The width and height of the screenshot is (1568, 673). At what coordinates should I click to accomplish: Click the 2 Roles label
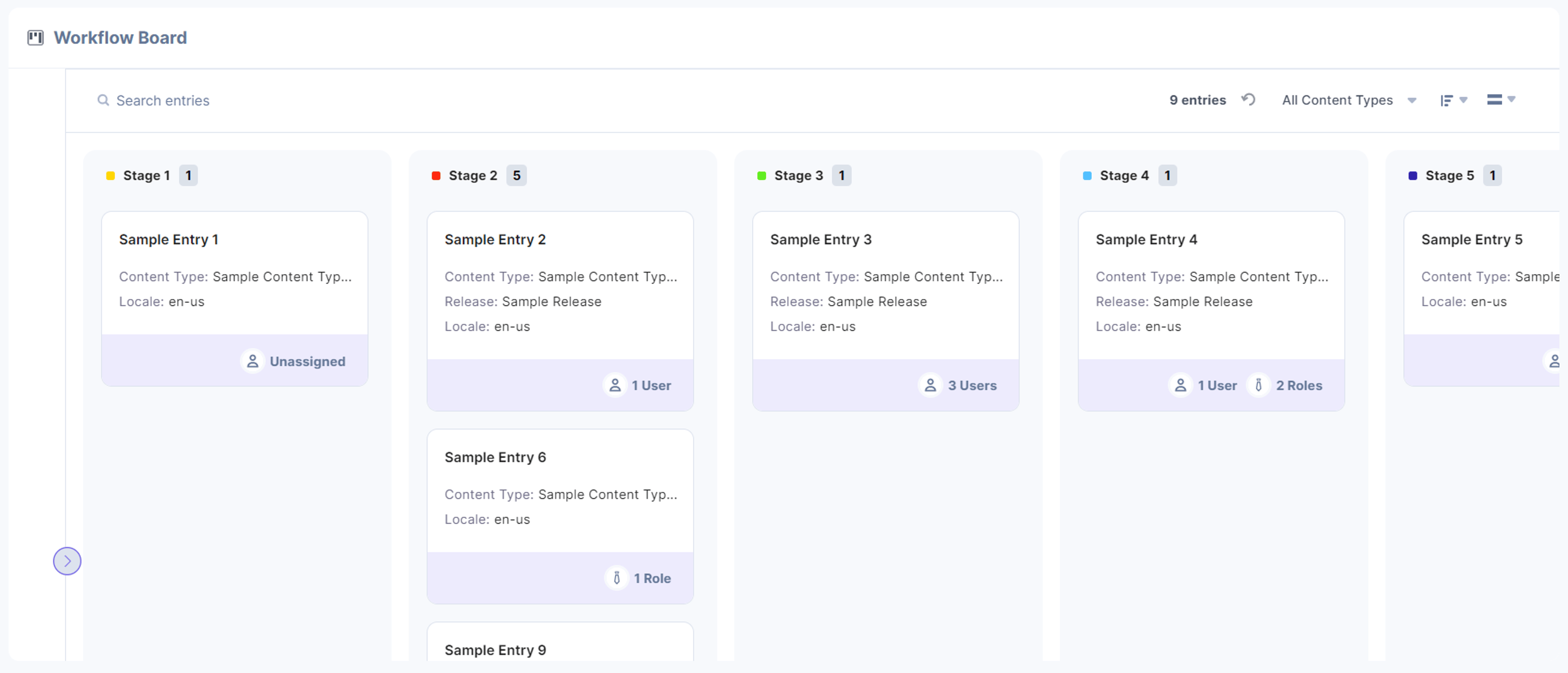pyautogui.click(x=1299, y=385)
